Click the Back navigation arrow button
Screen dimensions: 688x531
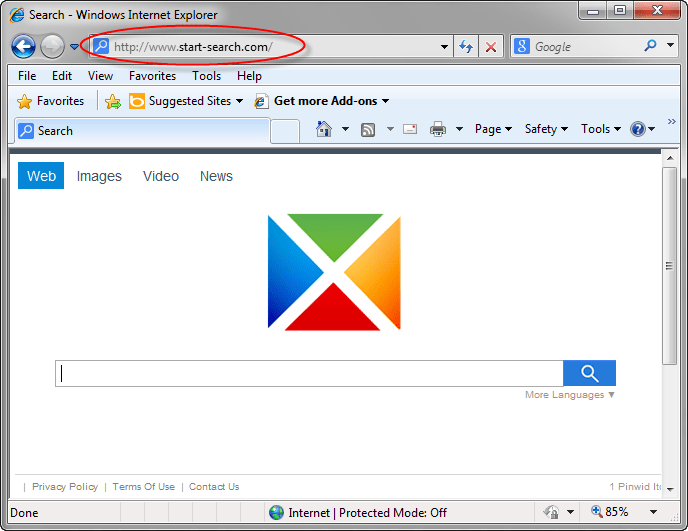click(23, 47)
